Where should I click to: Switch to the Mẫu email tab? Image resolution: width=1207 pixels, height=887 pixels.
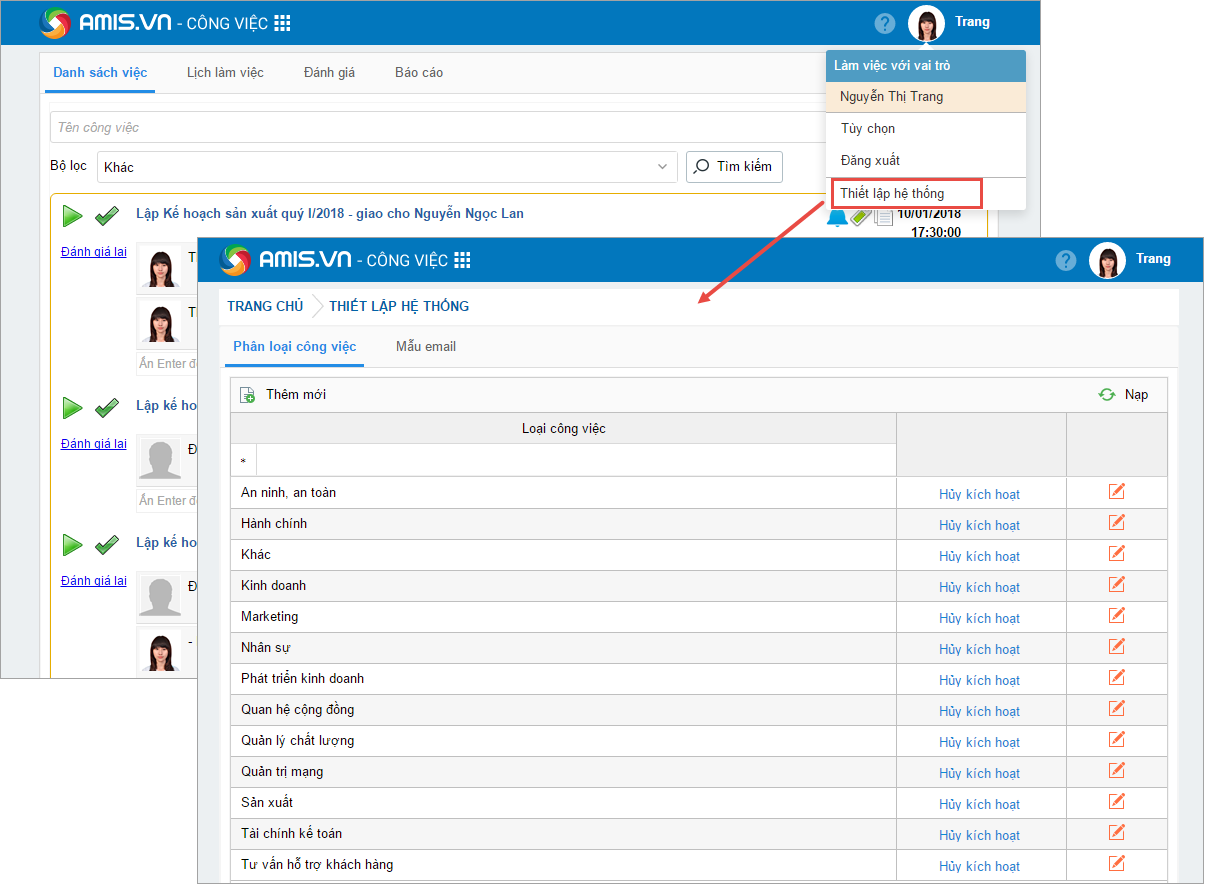[x=426, y=346]
